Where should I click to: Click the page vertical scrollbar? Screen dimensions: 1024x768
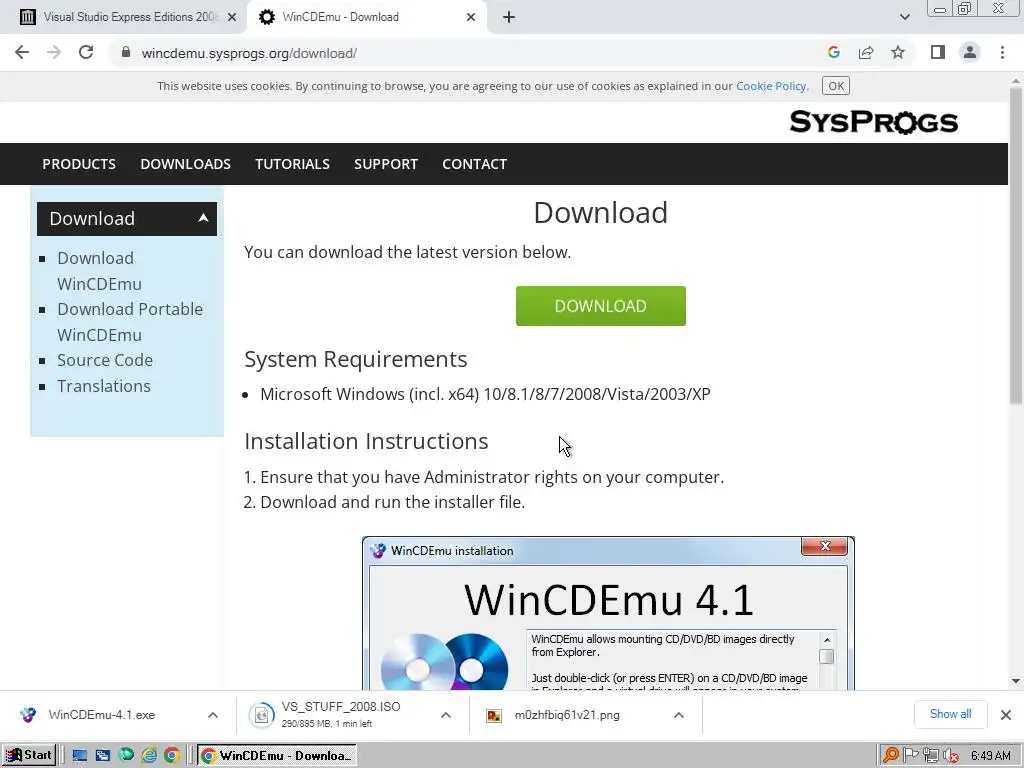click(1016, 247)
